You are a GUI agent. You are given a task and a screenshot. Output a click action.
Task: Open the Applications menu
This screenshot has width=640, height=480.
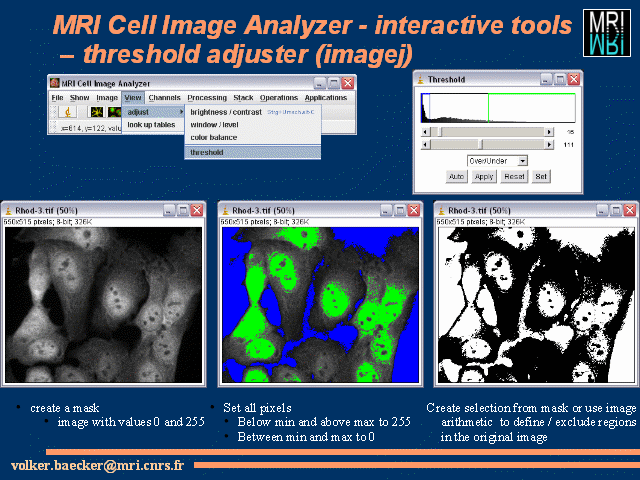click(x=326, y=98)
